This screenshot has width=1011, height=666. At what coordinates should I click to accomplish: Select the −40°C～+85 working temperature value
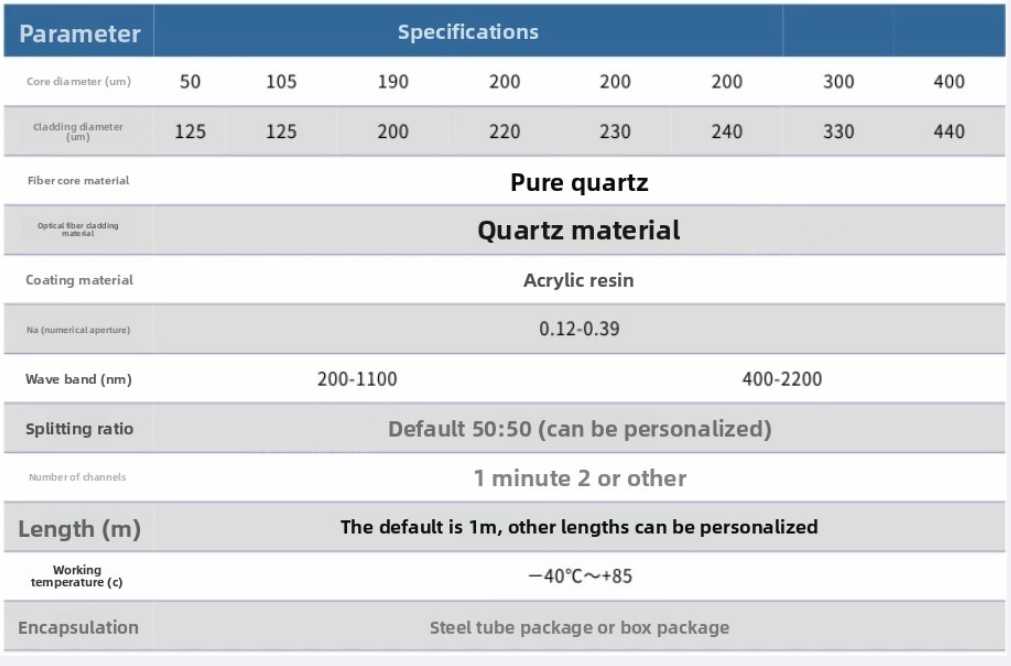[x=580, y=576]
